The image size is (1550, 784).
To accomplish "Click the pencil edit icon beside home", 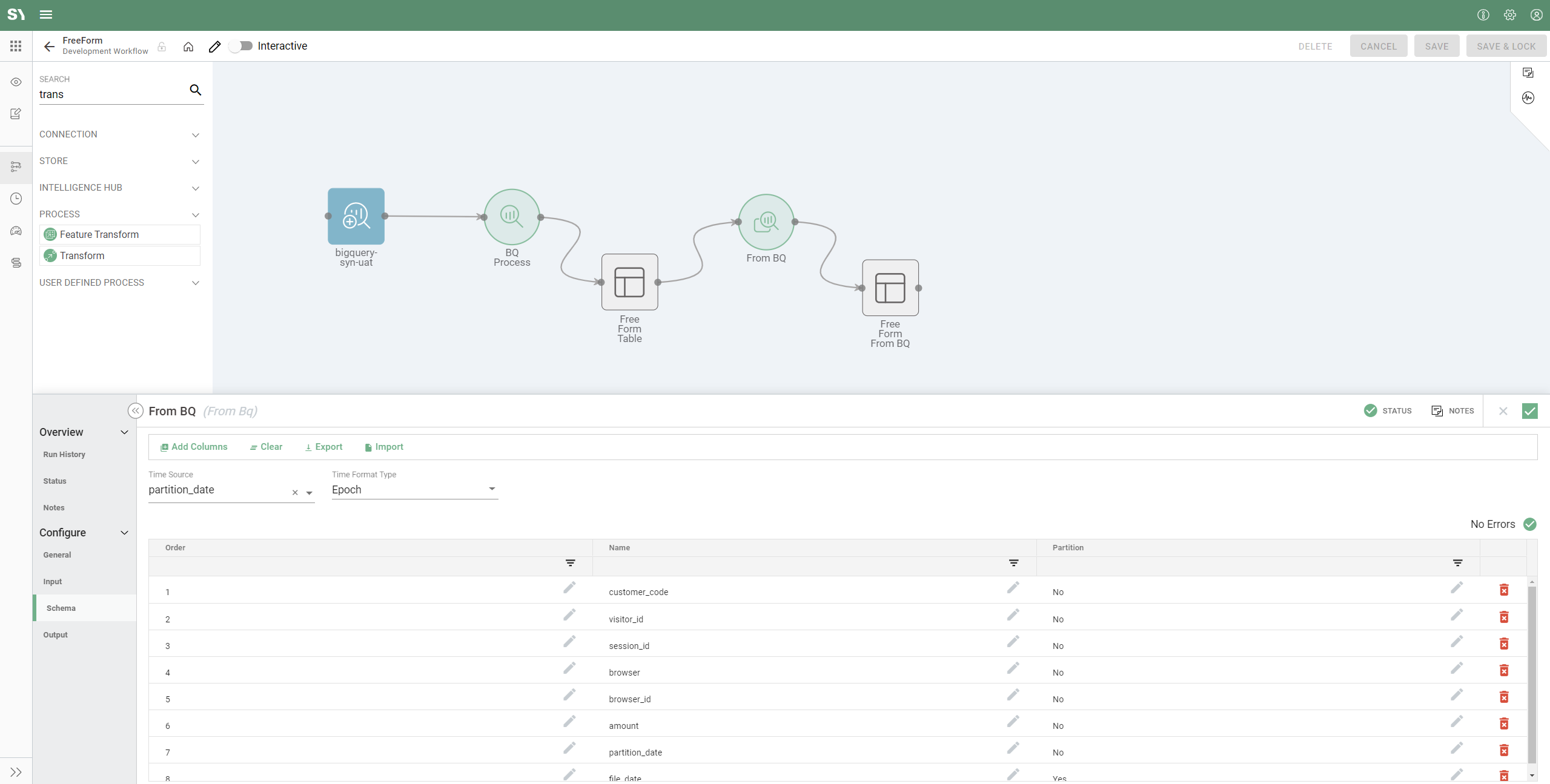I will 214,47.
